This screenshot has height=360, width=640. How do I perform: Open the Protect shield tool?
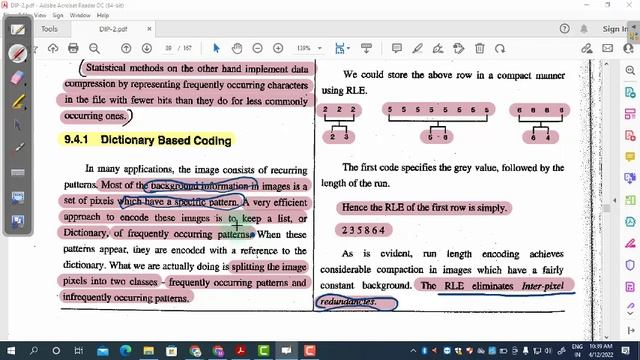point(630,265)
